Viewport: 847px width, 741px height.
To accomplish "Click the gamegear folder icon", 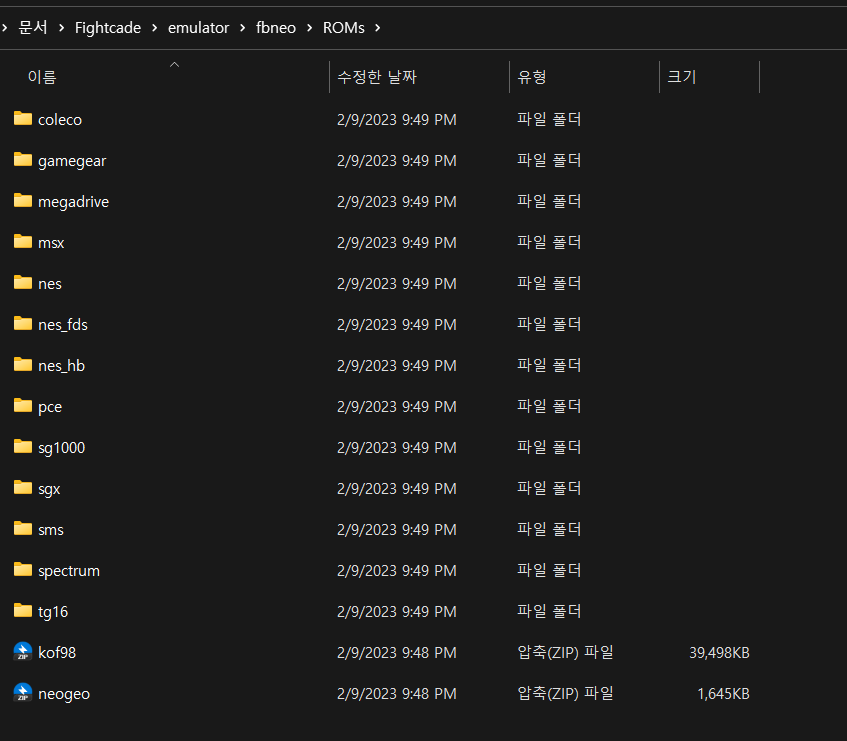I will (23, 159).
